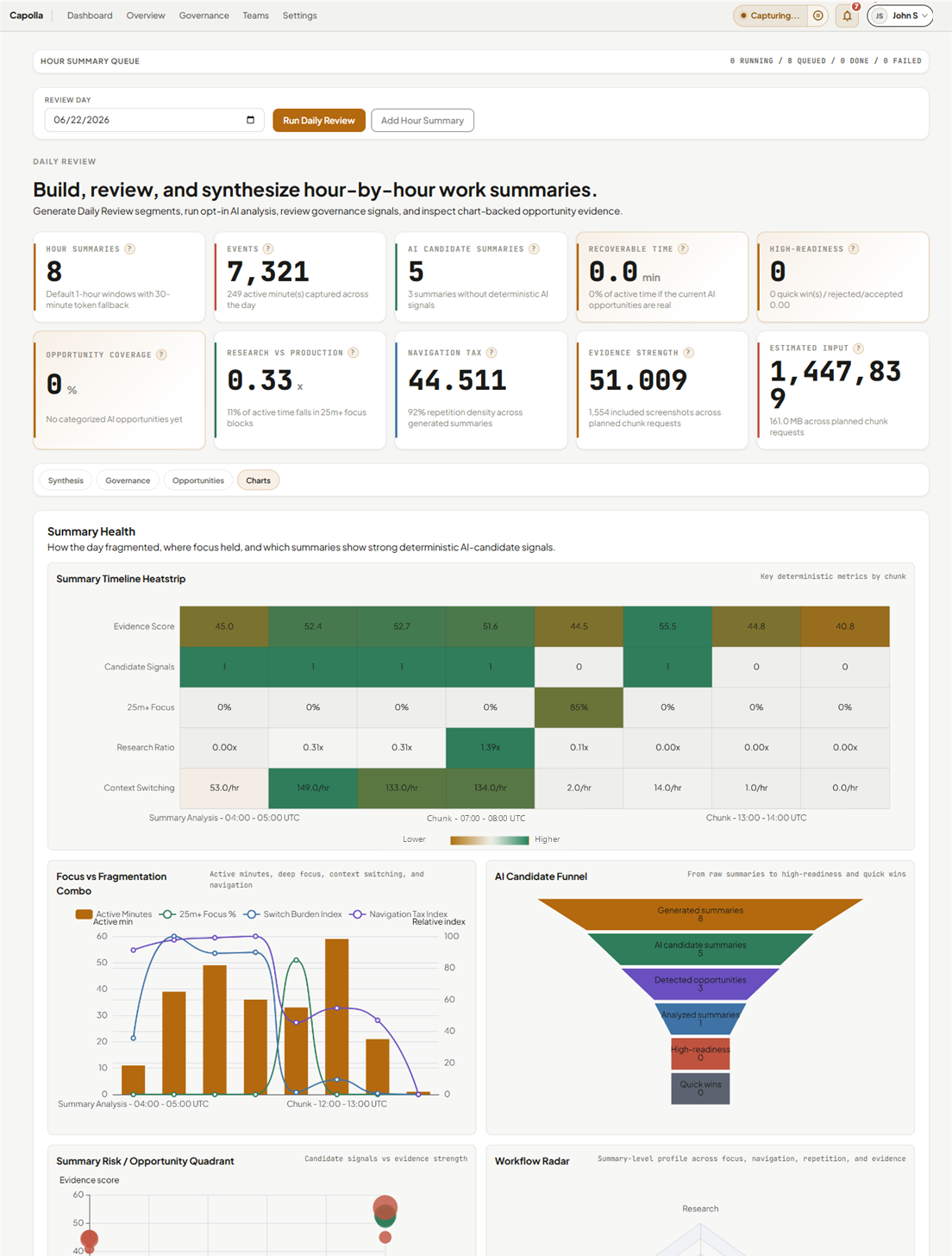Screen dimensions: 952x1256
Task: Click the Capturing status indicator
Action: coord(770,16)
